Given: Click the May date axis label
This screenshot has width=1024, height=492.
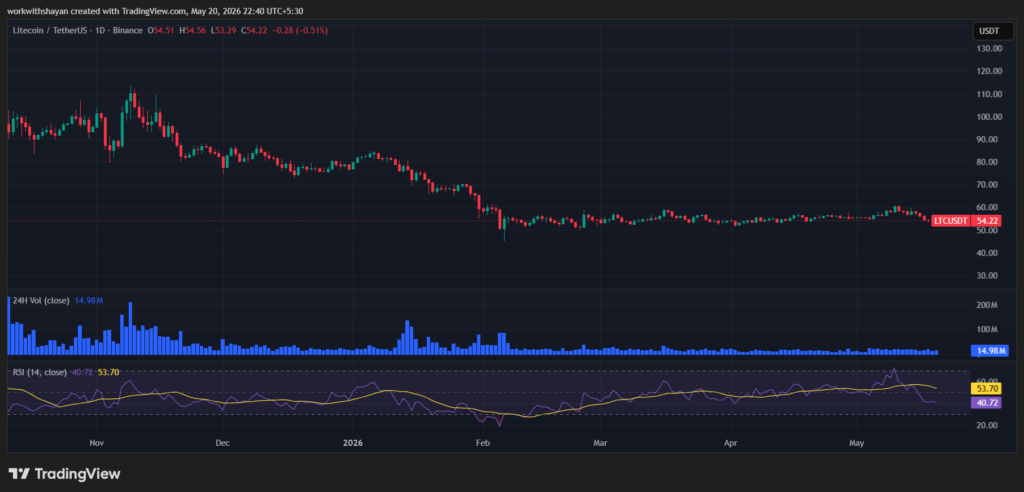Looking at the screenshot, I should [857, 444].
